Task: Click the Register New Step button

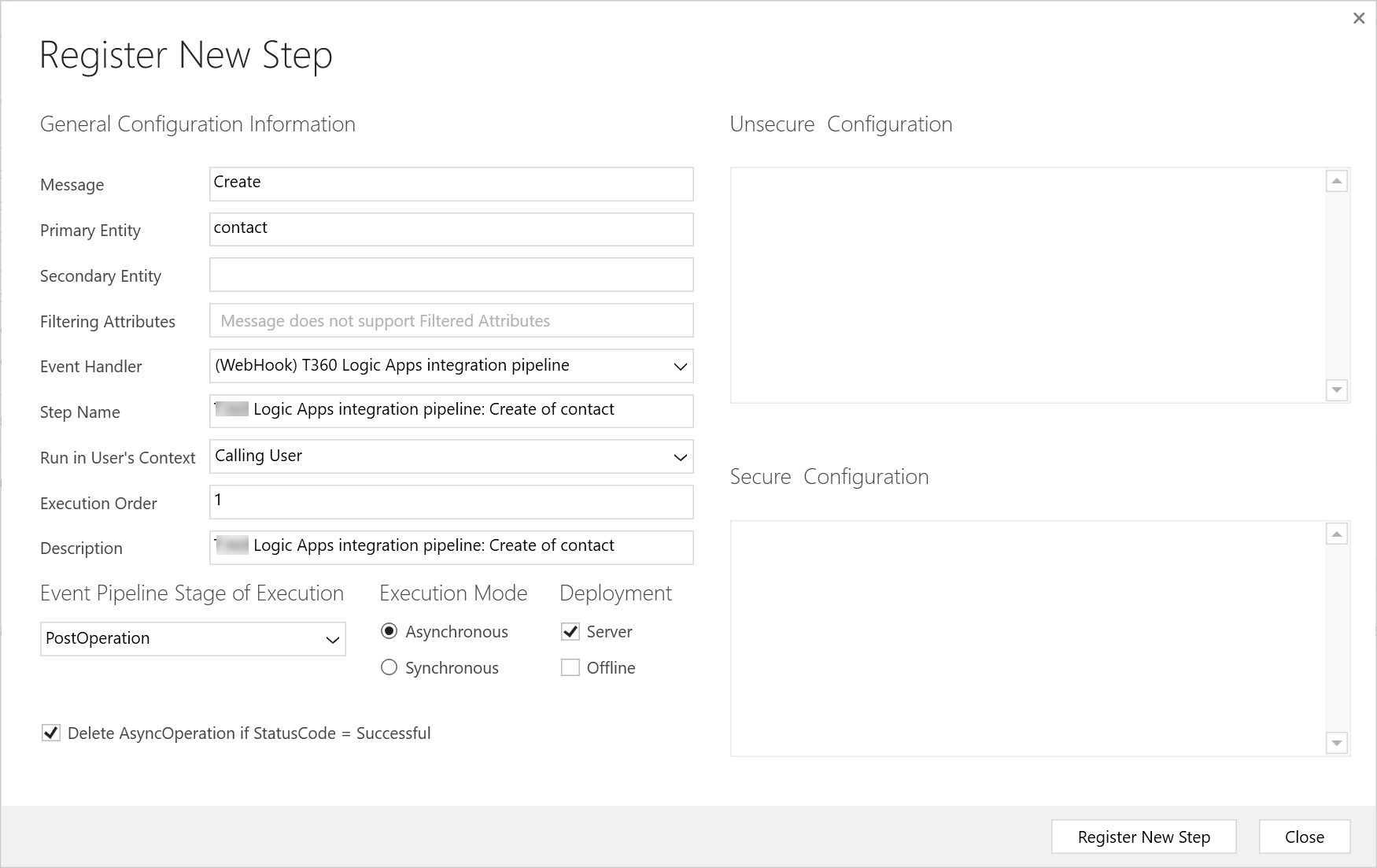Action: tap(1143, 837)
